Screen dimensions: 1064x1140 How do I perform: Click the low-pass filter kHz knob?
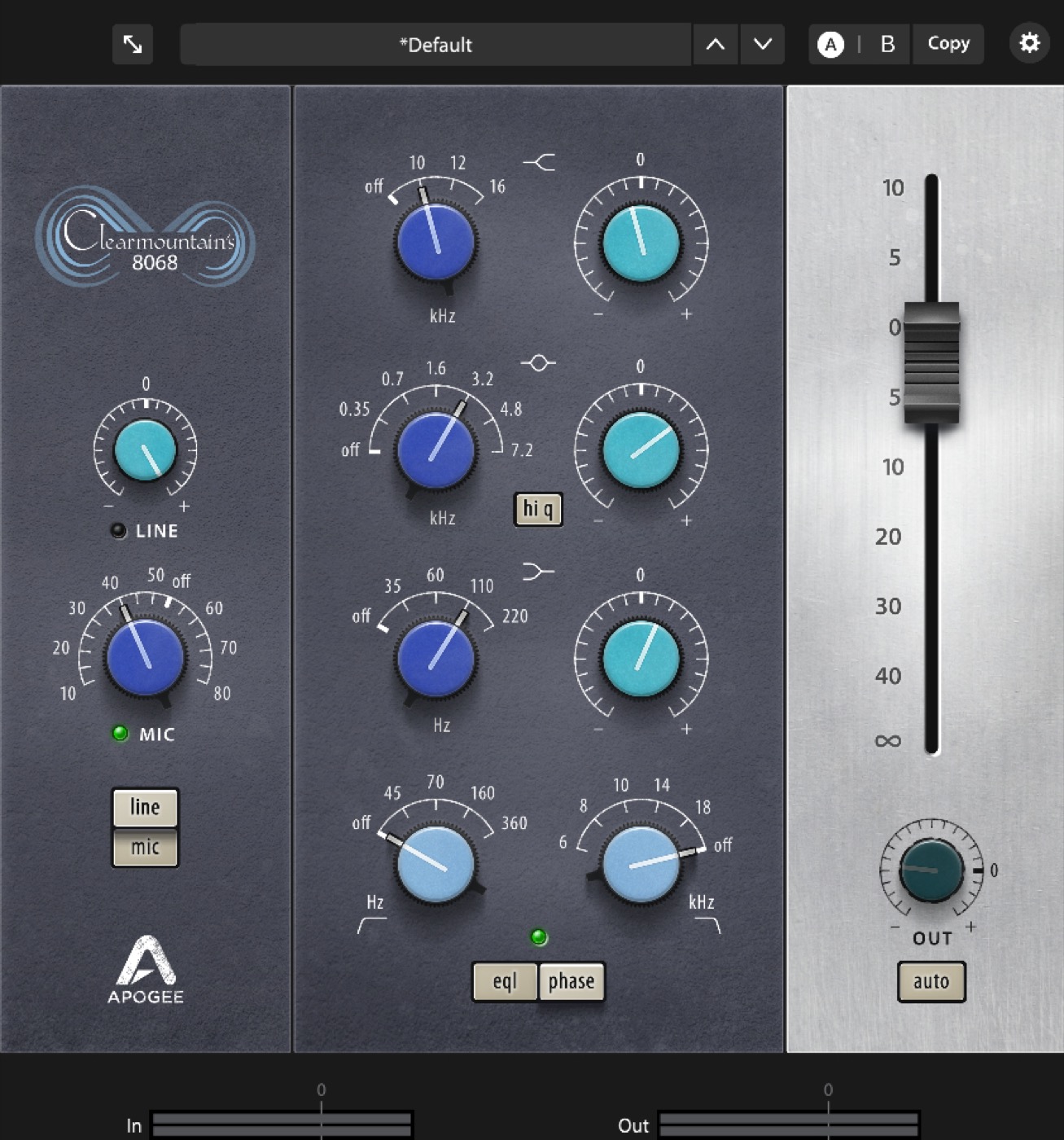641,864
